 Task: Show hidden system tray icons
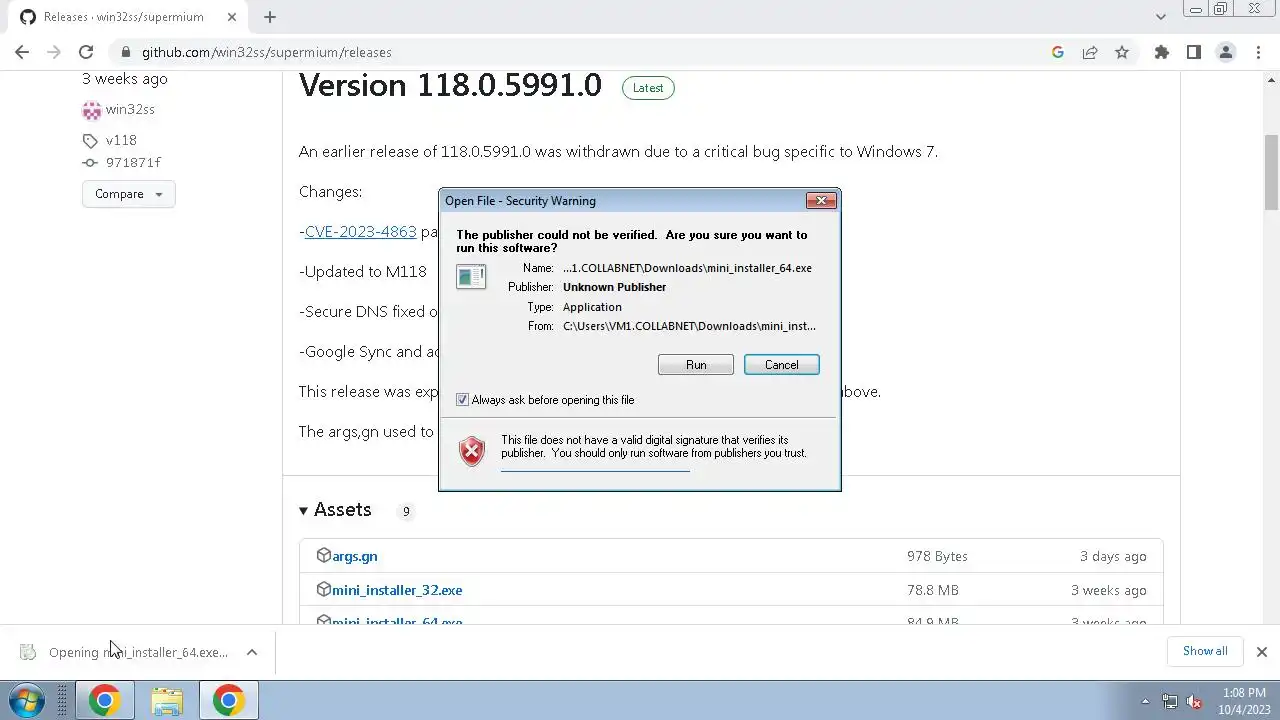[1146, 701]
